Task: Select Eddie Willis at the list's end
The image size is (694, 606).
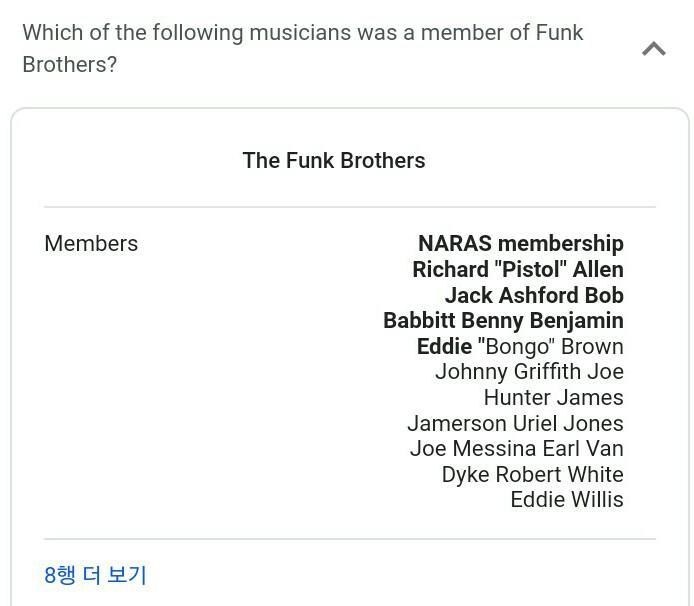Action: (566, 499)
